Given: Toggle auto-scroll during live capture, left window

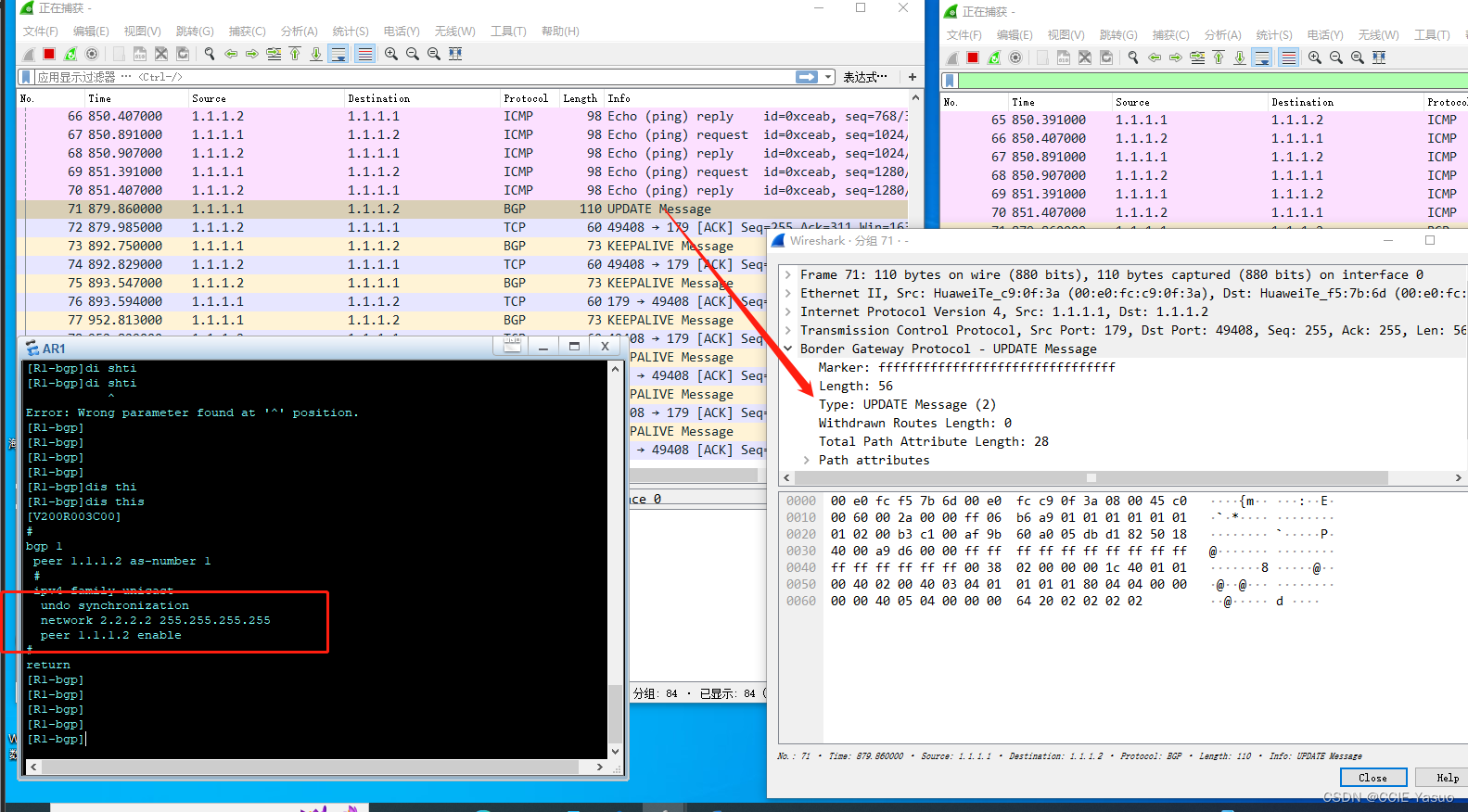Looking at the screenshot, I should 338,54.
